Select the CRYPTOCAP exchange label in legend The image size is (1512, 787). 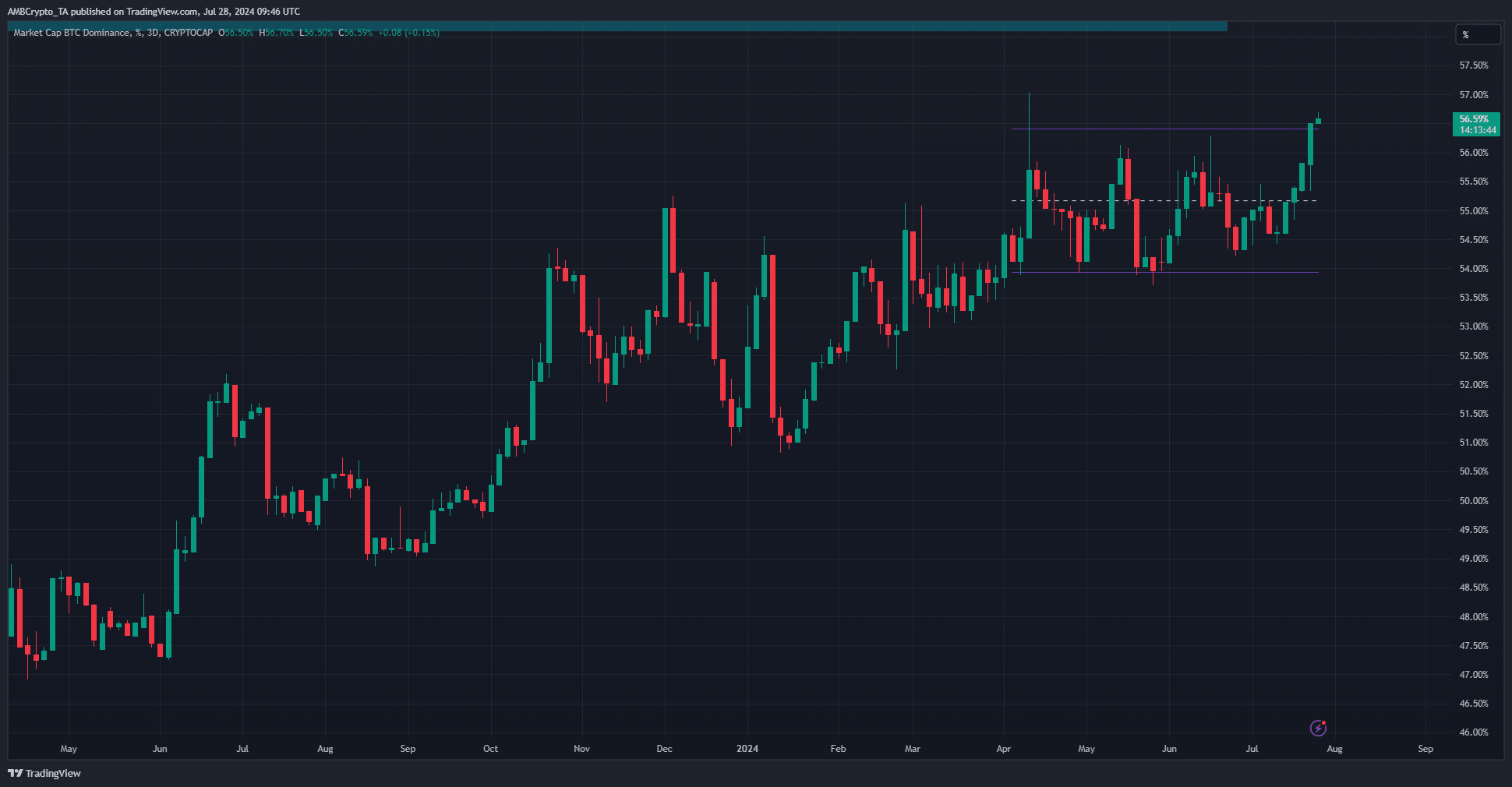tap(188, 33)
